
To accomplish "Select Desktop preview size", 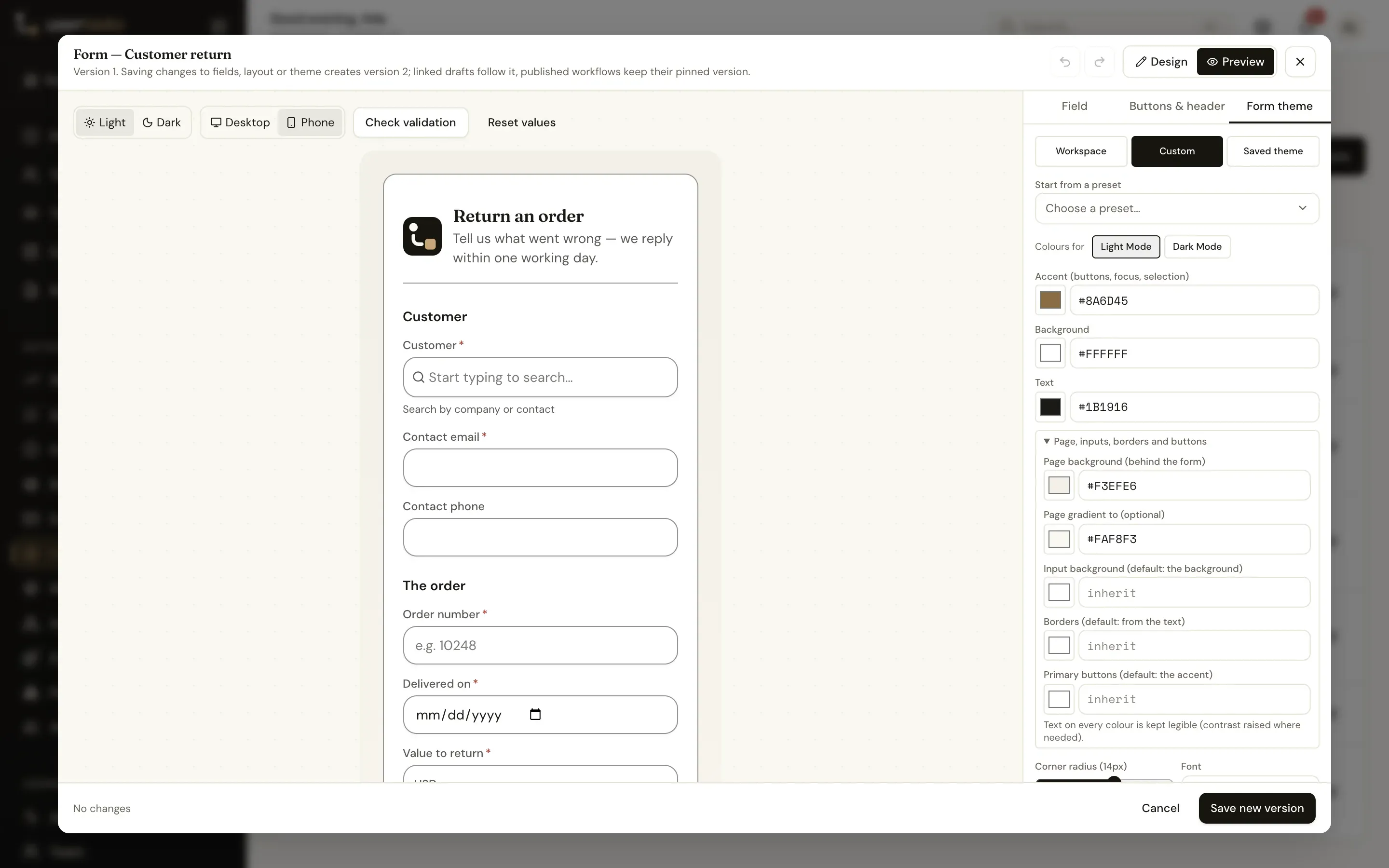I will click(x=240, y=122).
